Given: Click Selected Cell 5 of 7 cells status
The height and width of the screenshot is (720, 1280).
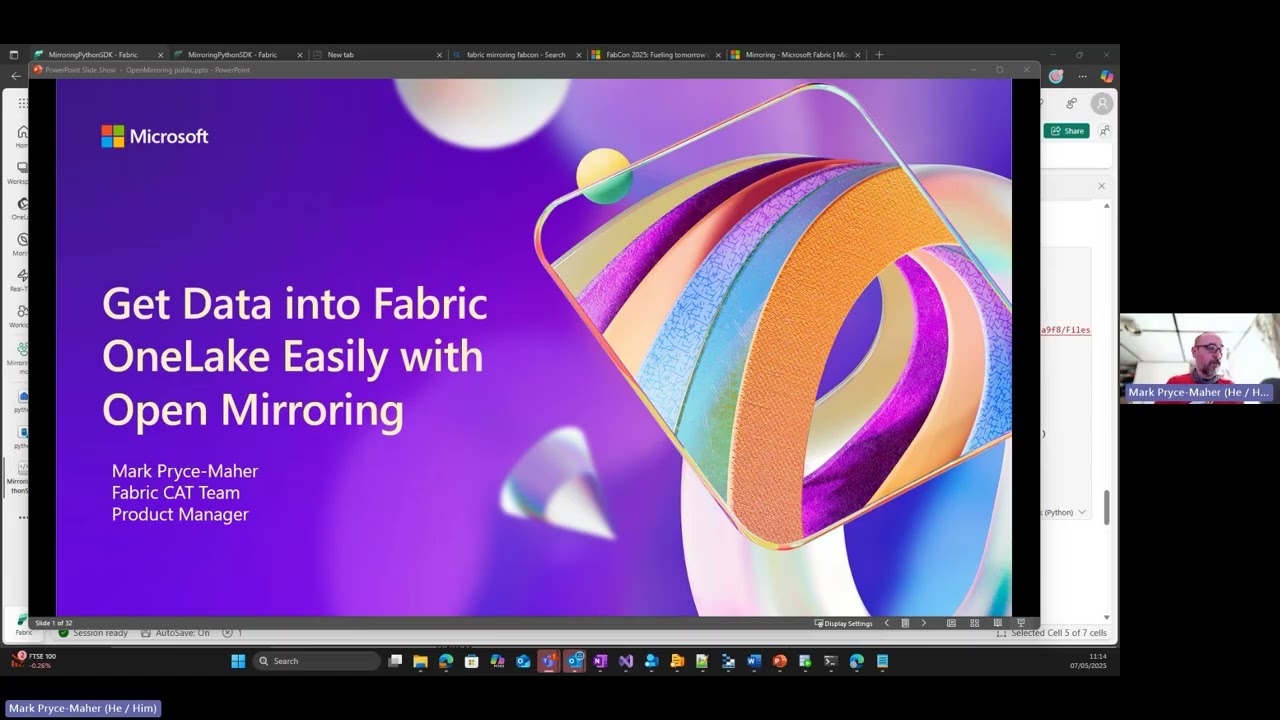Looking at the screenshot, I should click(1053, 633).
